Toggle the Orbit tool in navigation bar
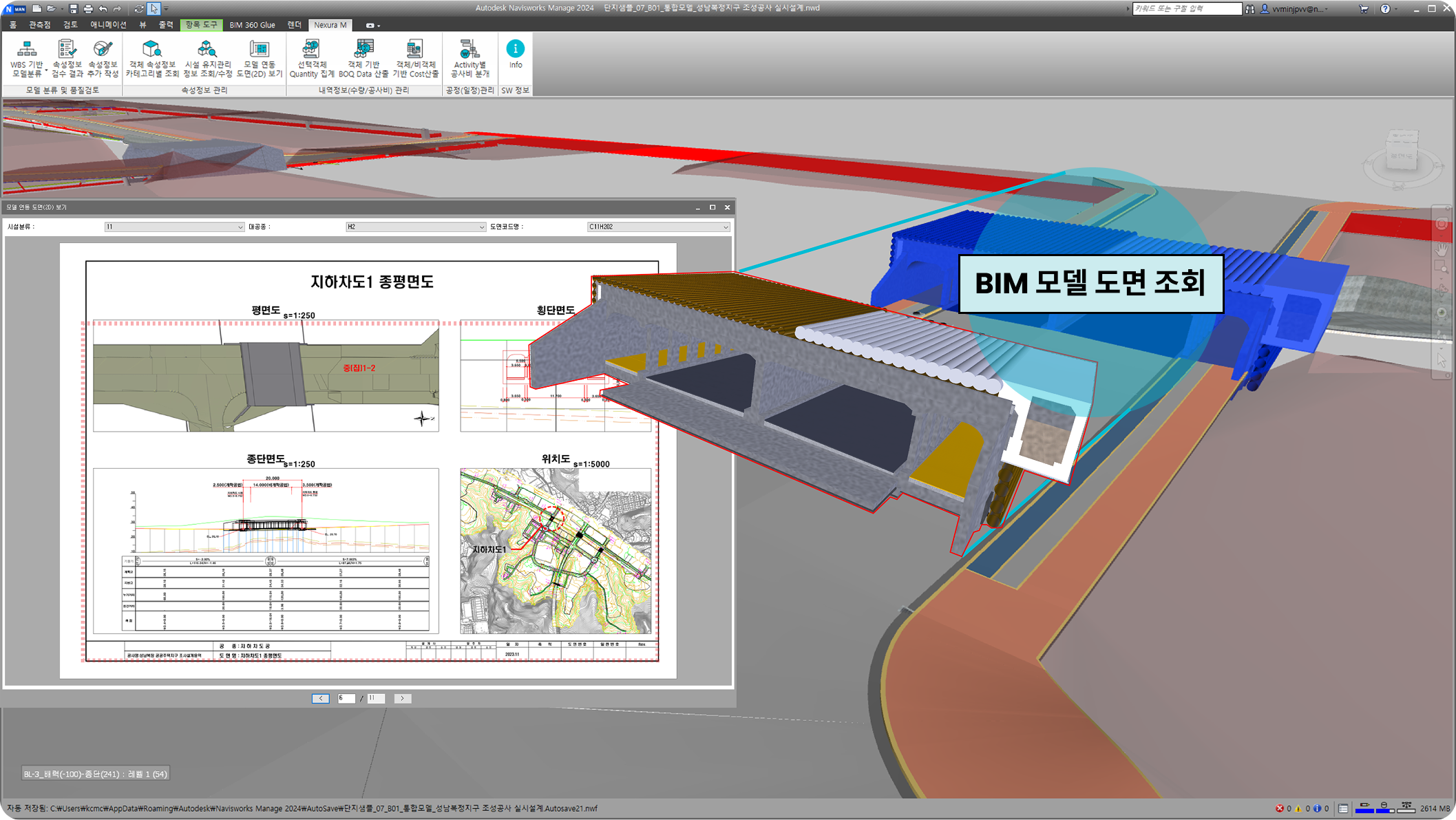The height and width of the screenshot is (820, 1456). tap(1442, 288)
